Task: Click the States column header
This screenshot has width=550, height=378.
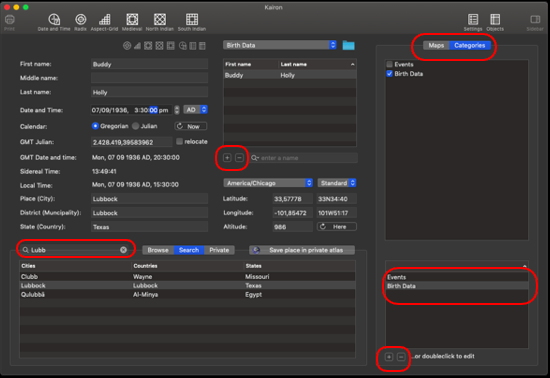Action: pyautogui.click(x=299, y=266)
